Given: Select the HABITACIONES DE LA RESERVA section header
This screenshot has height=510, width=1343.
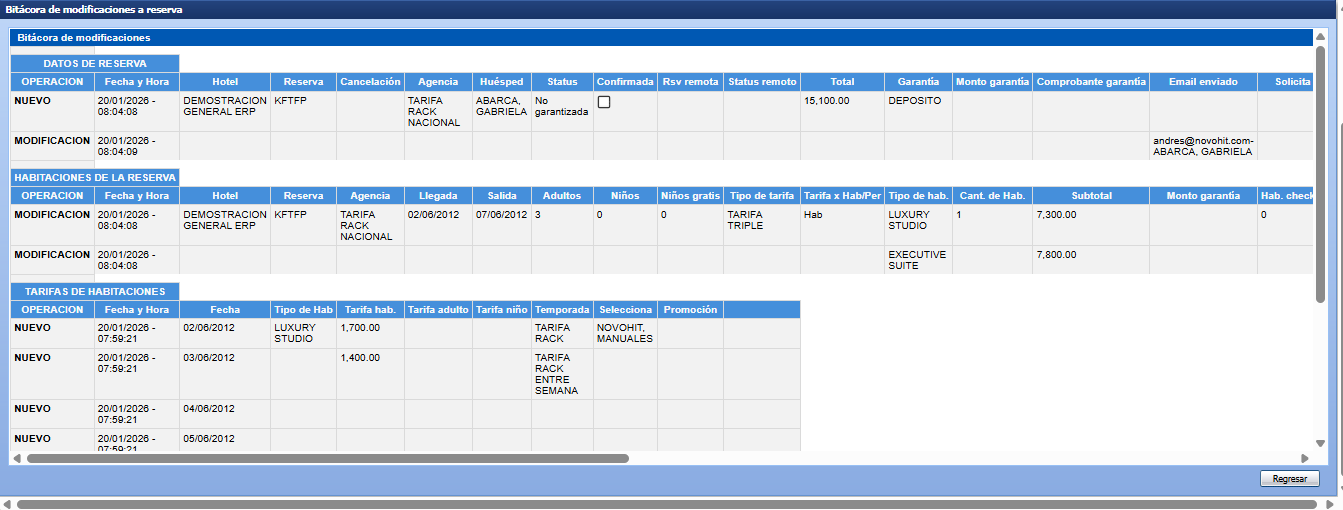Looking at the screenshot, I should point(95,177).
